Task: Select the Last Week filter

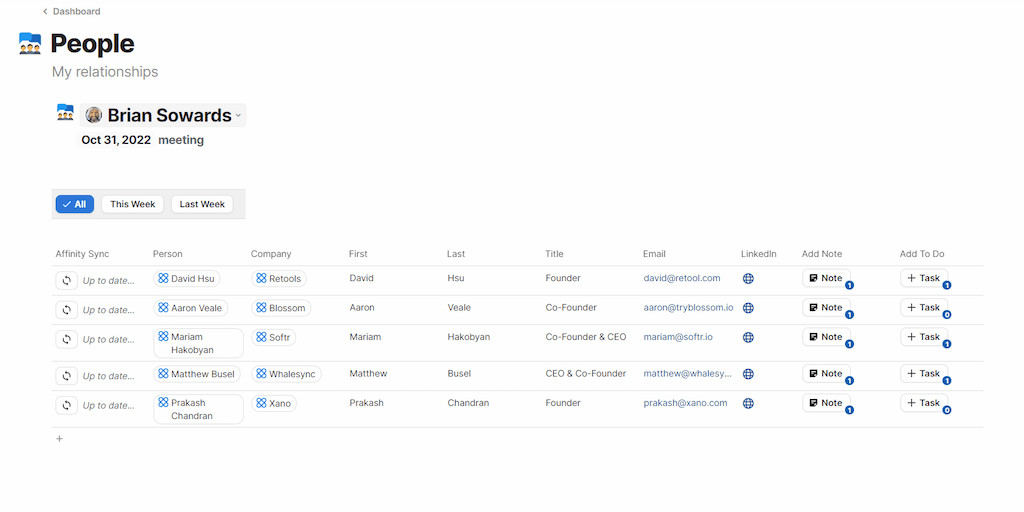Action: coord(202,204)
